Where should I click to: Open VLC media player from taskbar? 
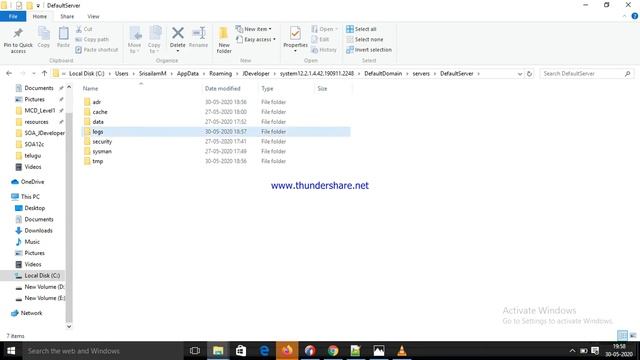point(402,351)
